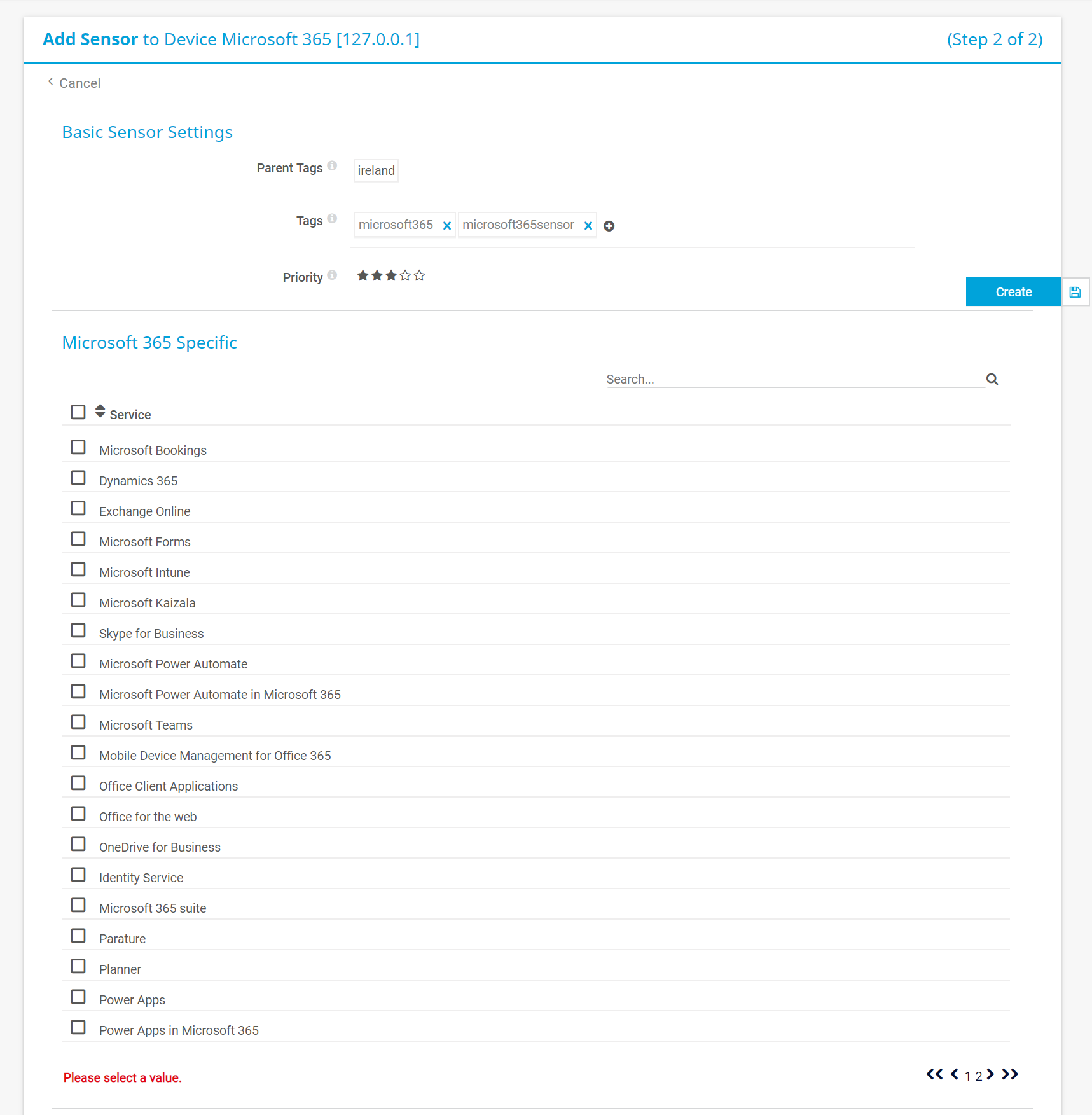The height and width of the screenshot is (1115, 1092).
Task: Click the save floppy disk icon
Action: pyautogui.click(x=1075, y=292)
